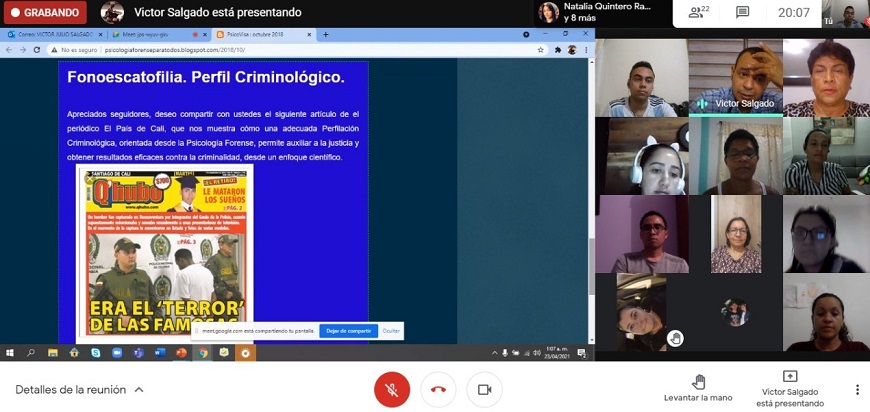
Task: Hang up the call with the red phone button
Action: pyautogui.click(x=438, y=389)
